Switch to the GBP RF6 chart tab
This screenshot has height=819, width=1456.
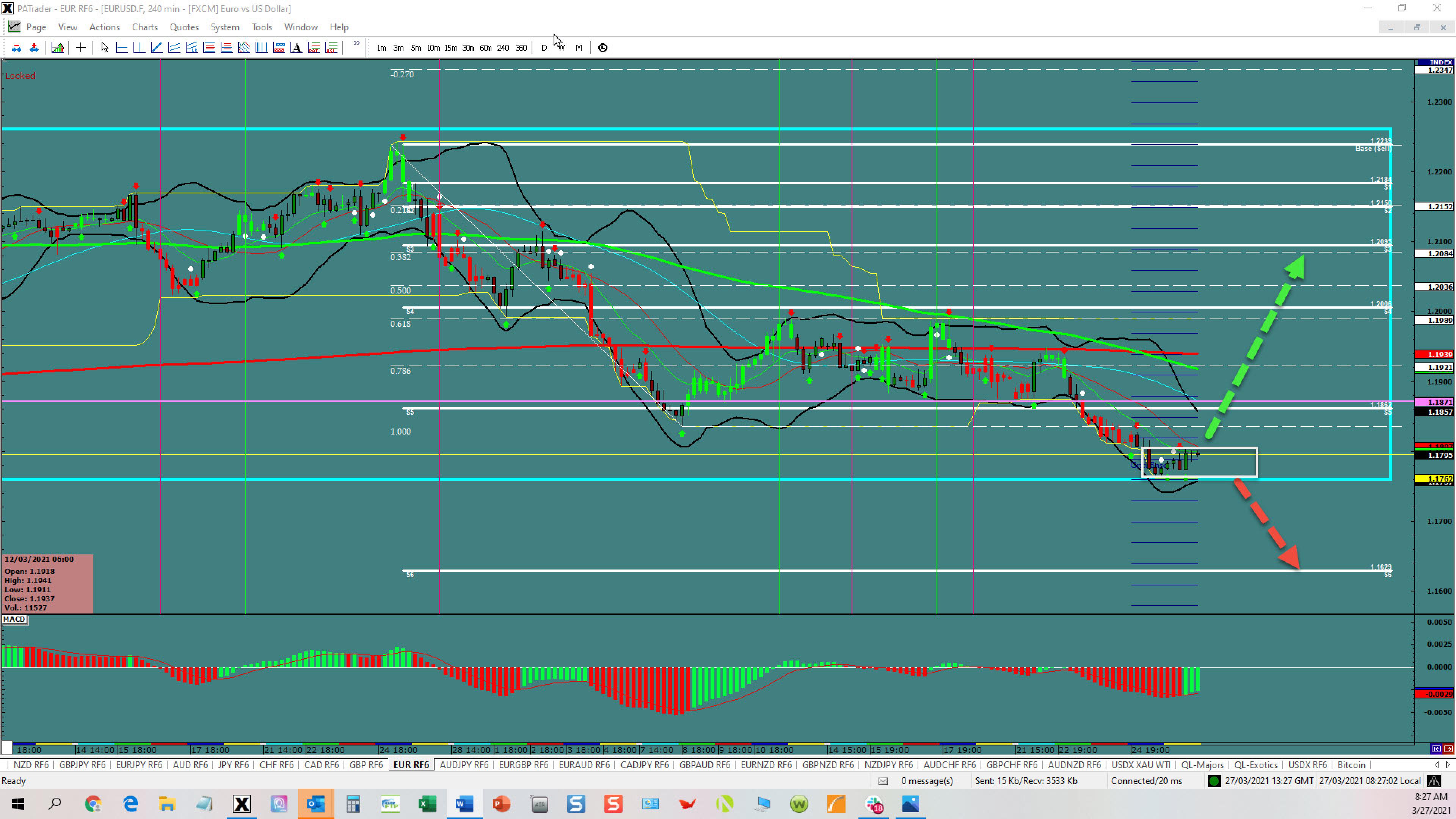366,765
